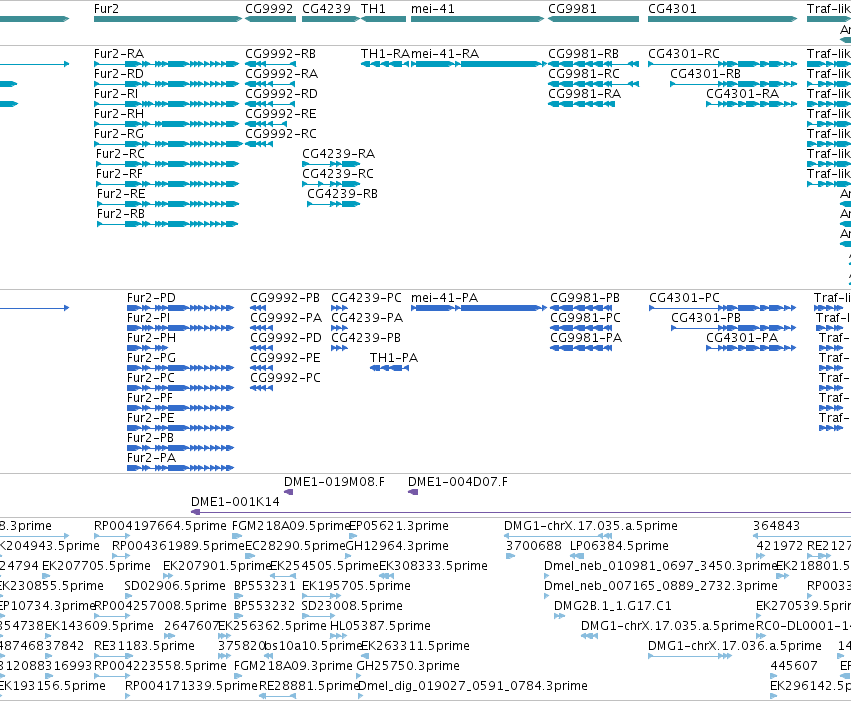This screenshot has height=701, width=851.
Task: Select EST RP004171339.5prime
Action: 128,696
